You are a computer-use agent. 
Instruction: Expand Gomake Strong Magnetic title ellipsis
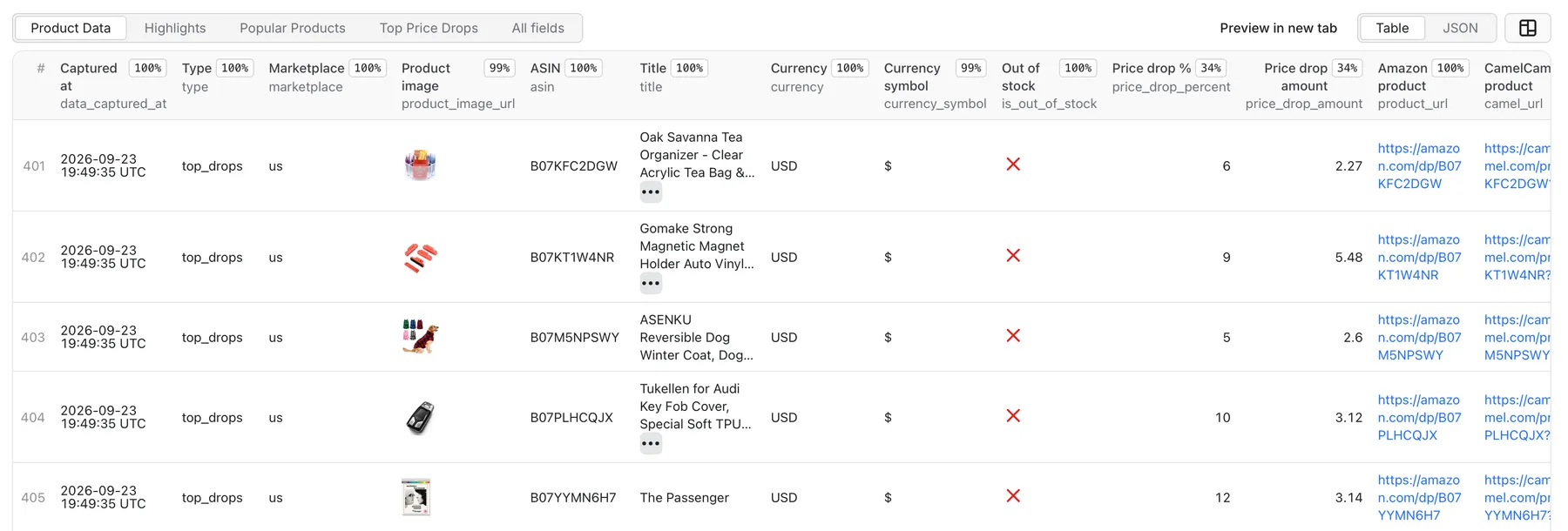click(x=651, y=284)
